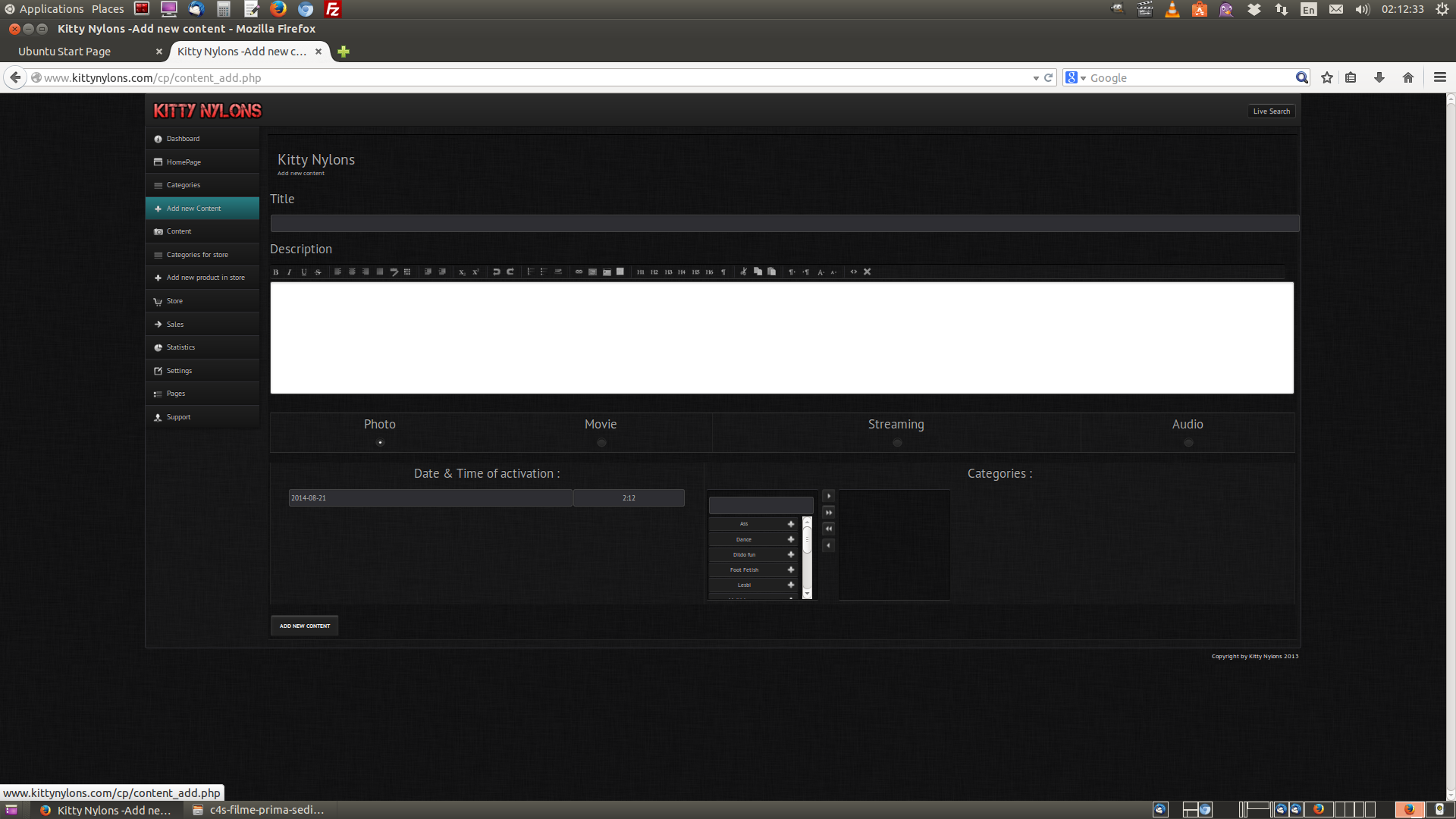Open Settings in the sidebar
Viewport: 1456px width, 819px height.
(202, 371)
